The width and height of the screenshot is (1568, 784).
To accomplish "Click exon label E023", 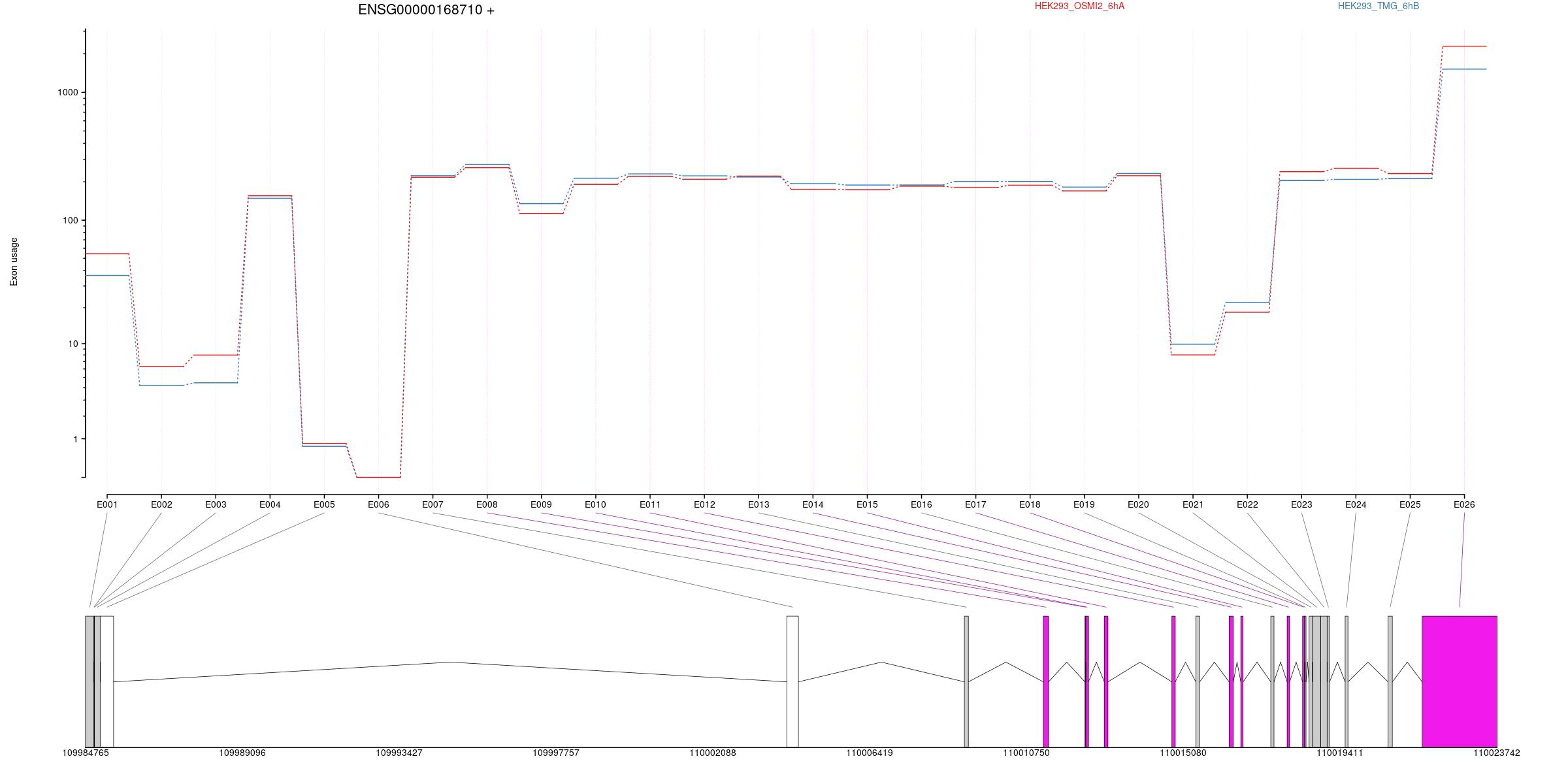I will pyautogui.click(x=1301, y=504).
